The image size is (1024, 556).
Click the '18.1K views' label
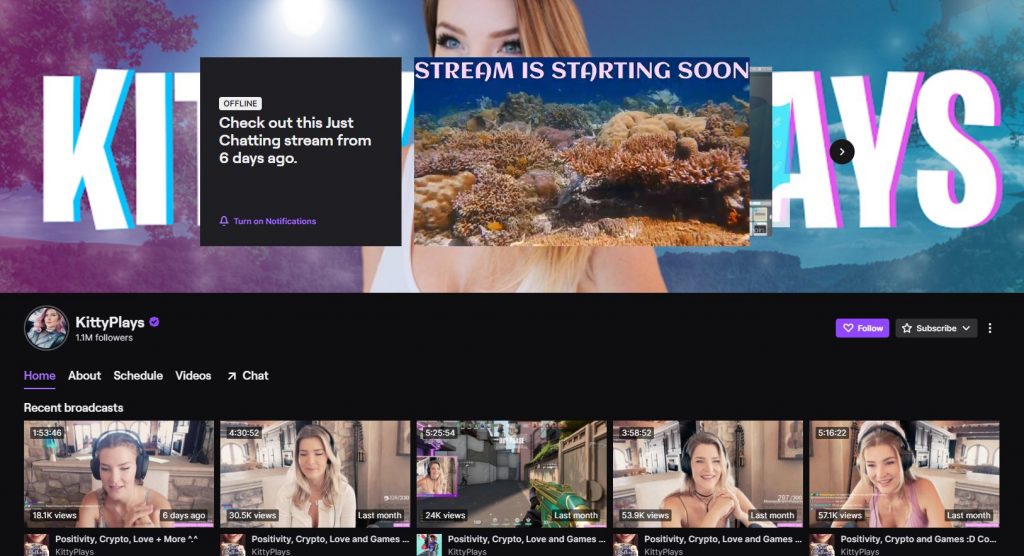point(55,515)
